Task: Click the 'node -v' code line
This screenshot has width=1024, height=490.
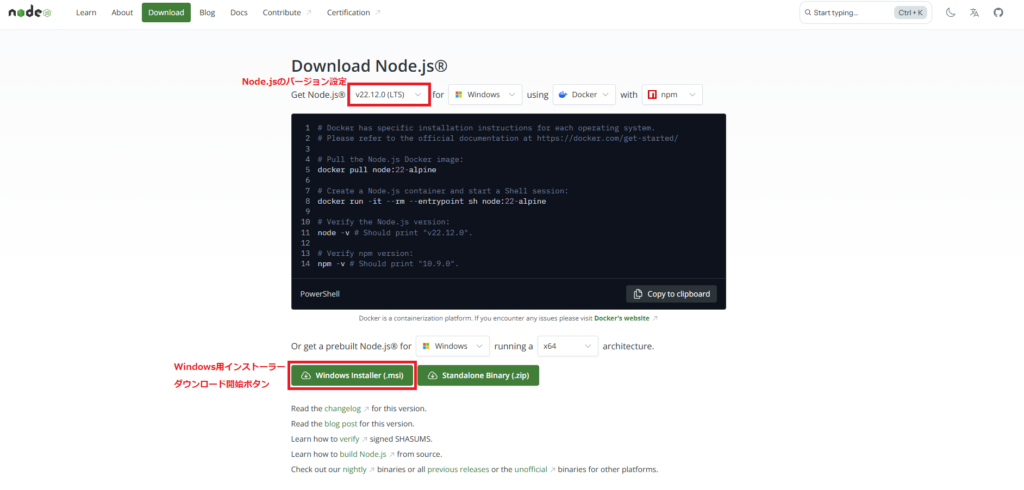Action: [x=395, y=233]
